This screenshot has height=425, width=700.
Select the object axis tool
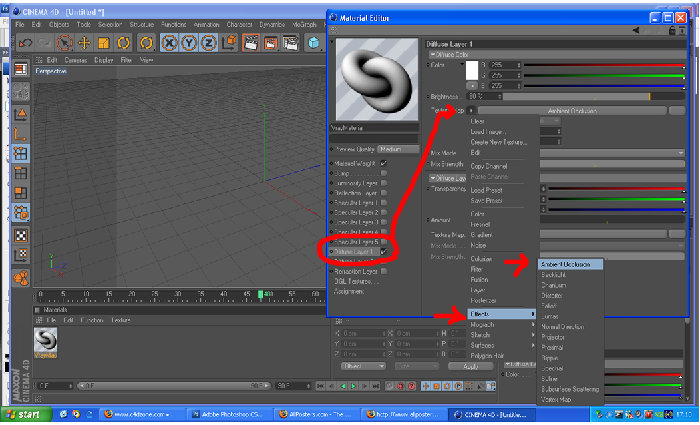coord(21,133)
